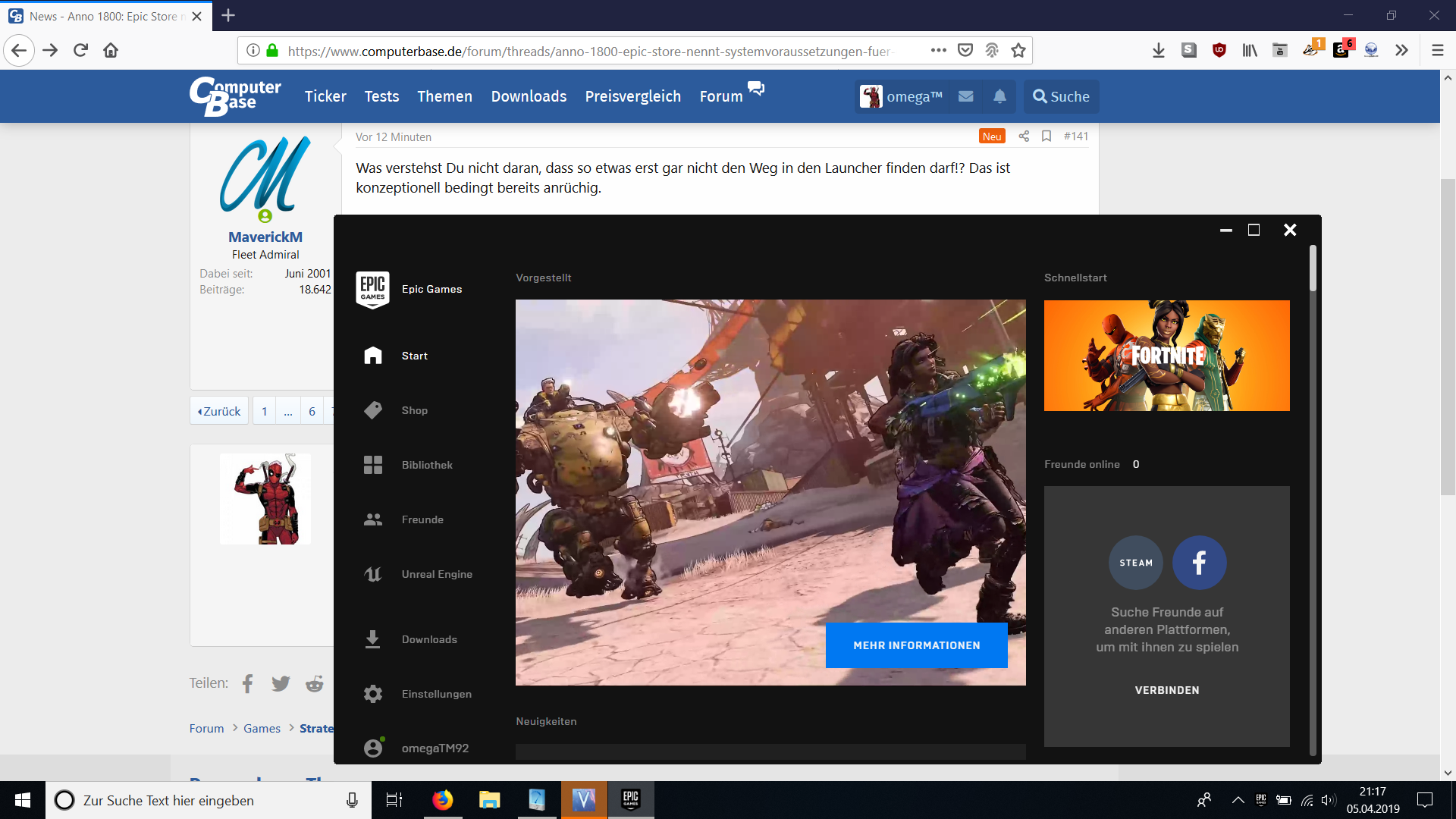Click the MEHR INFORMATIONEN button
The width and height of the screenshot is (1456, 819).
pos(916,645)
